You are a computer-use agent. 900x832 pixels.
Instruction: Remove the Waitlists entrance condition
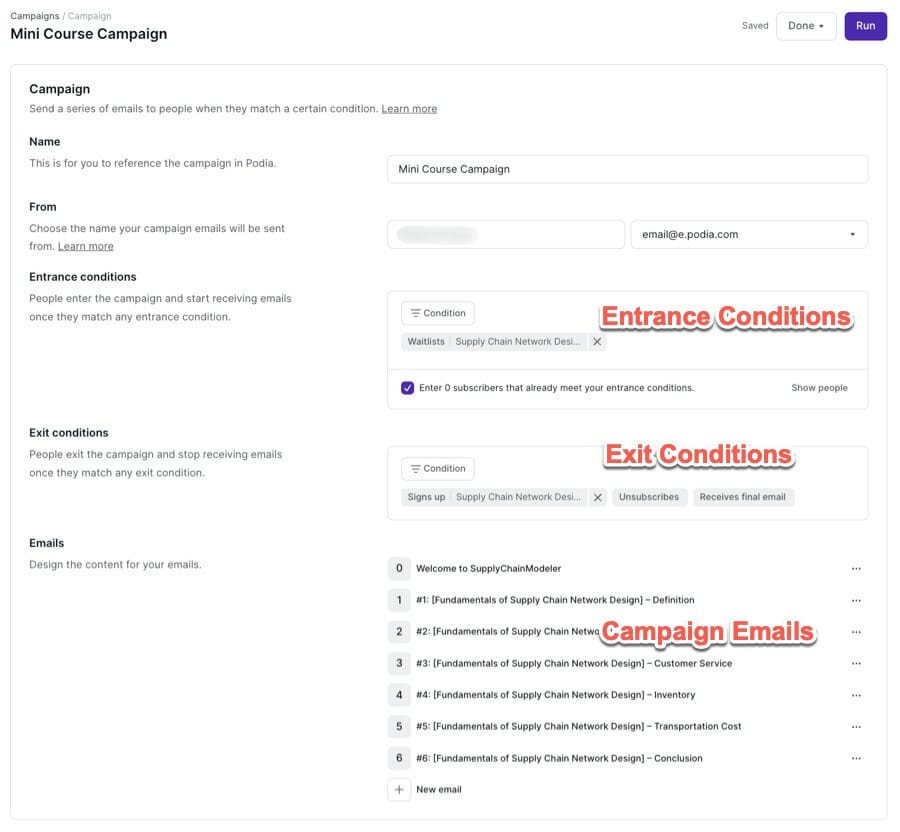click(x=597, y=342)
